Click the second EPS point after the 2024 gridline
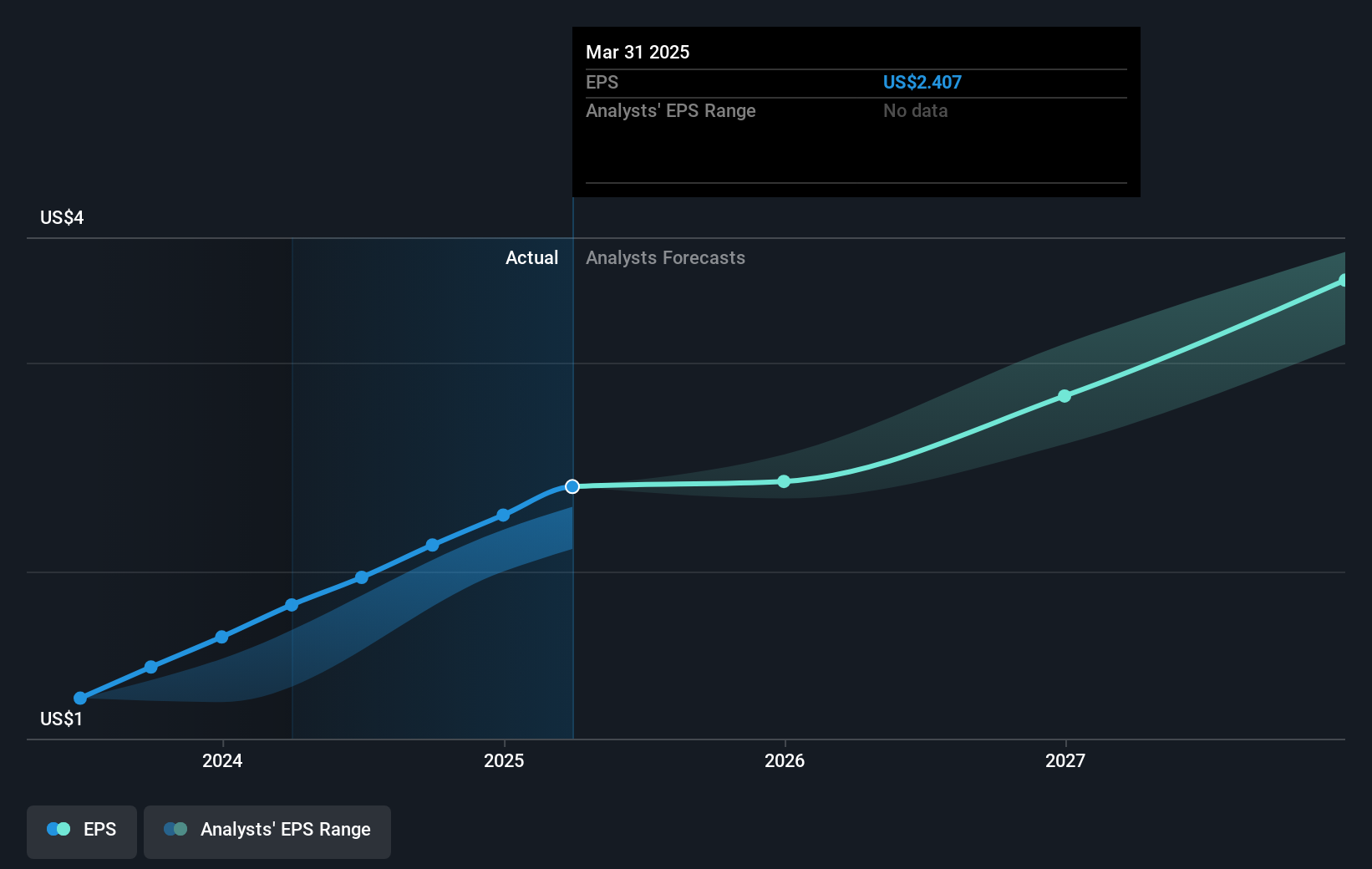 [361, 577]
